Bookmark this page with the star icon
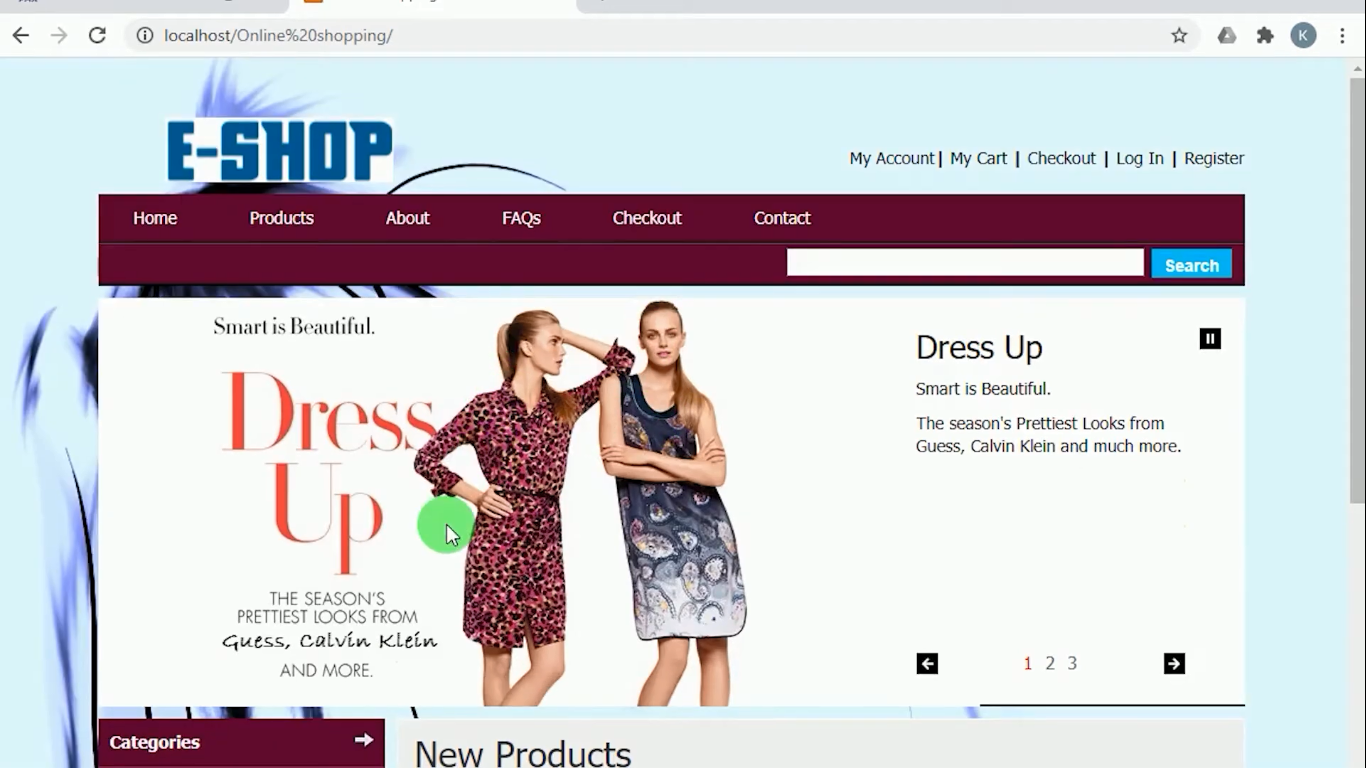The height and width of the screenshot is (768, 1366). click(x=1179, y=36)
